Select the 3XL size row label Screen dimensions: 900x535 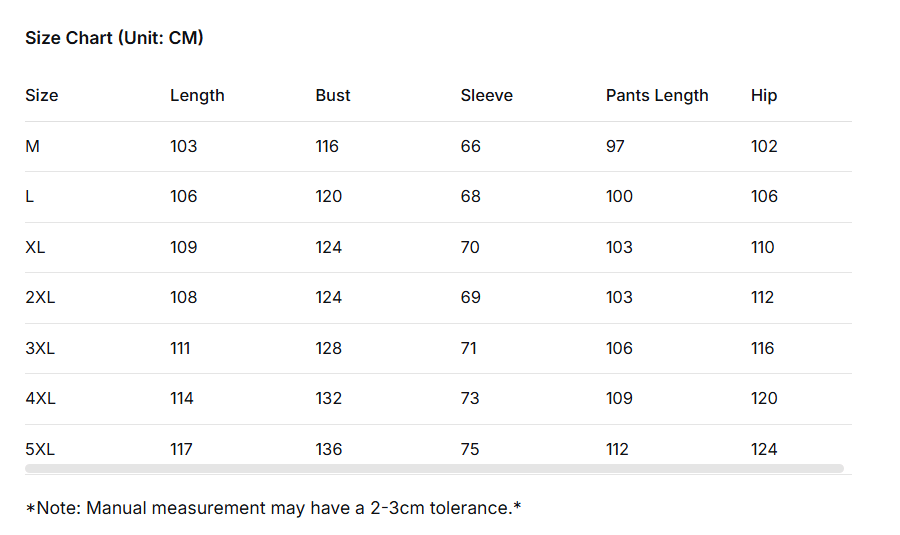(40, 348)
